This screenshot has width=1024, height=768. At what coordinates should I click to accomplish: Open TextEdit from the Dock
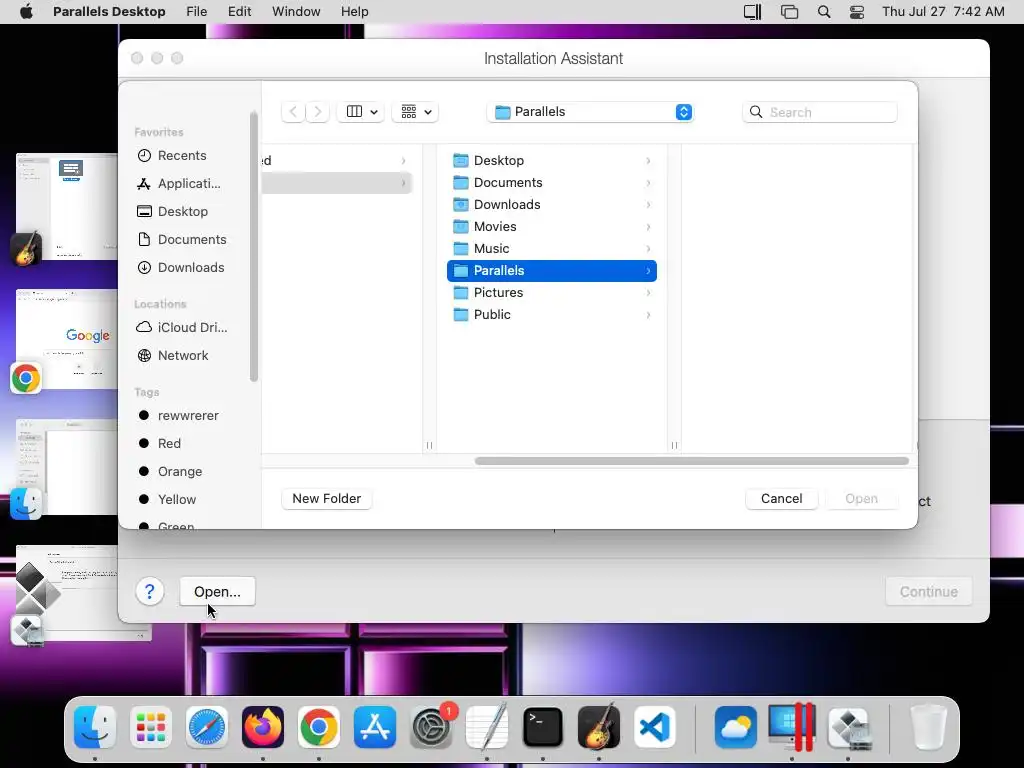pos(487,727)
